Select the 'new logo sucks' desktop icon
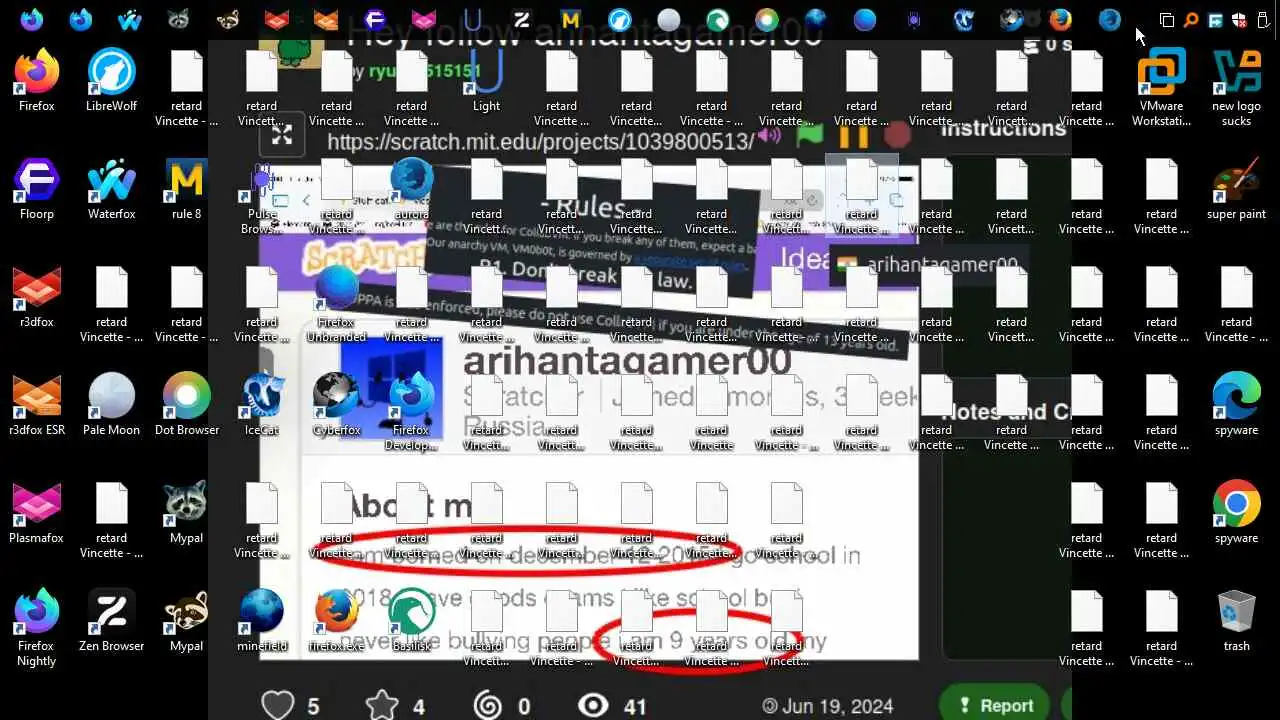 (x=1236, y=87)
